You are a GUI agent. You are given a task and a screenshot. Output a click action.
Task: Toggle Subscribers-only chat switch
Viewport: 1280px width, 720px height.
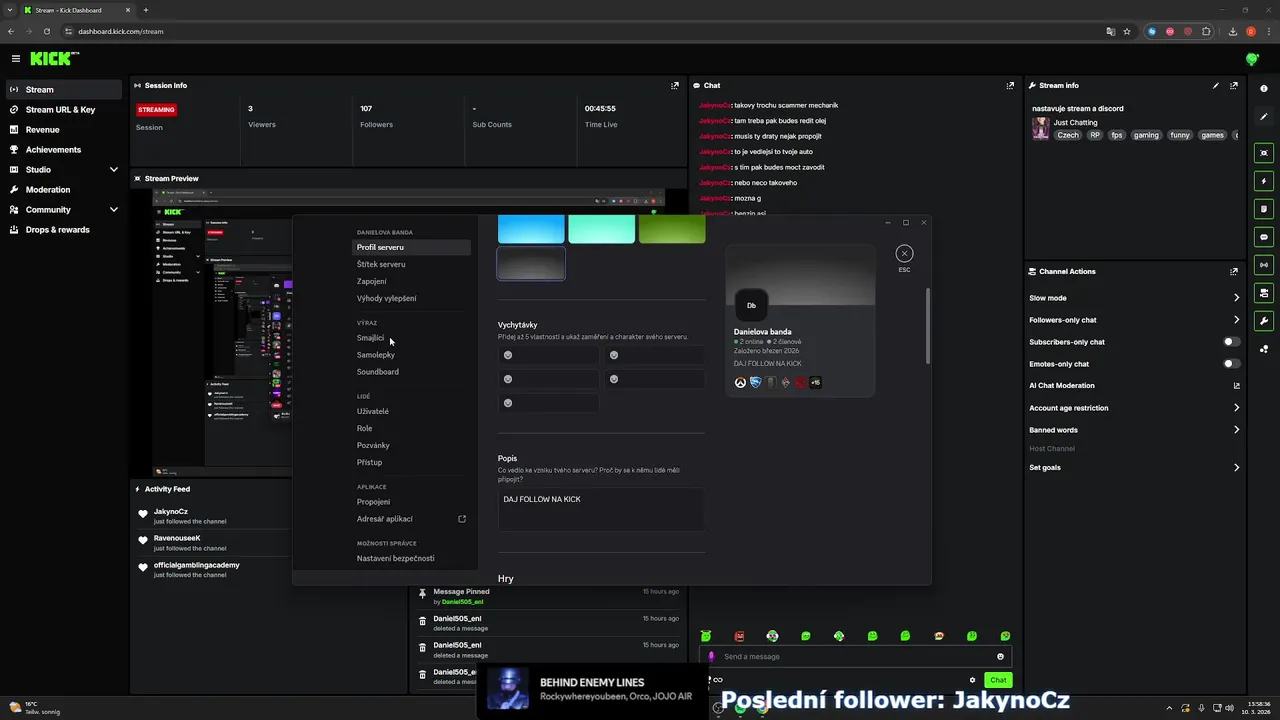pyautogui.click(x=1232, y=342)
